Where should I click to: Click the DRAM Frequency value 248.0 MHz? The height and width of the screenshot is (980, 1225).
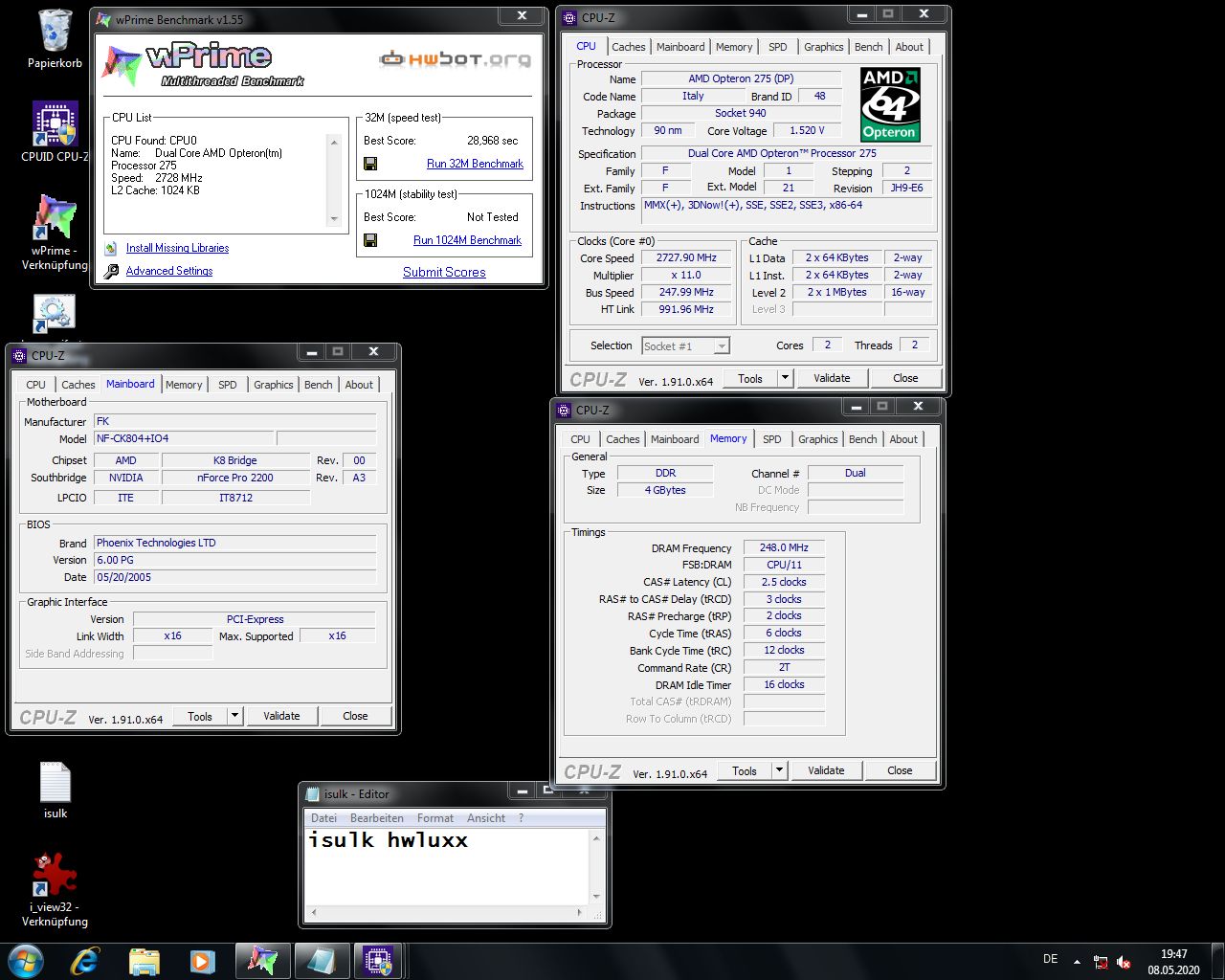784,548
